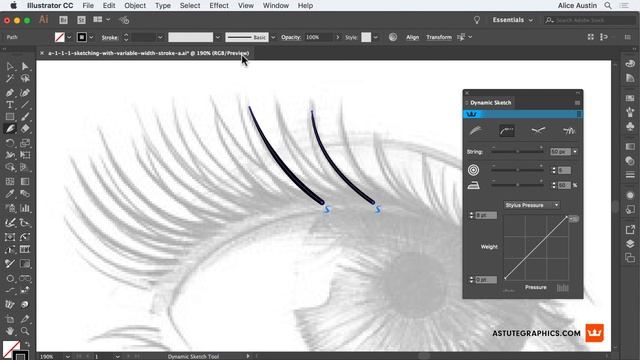Image resolution: width=640 pixels, height=360 pixels.
Task: Open the Object menu
Action: point(135,6)
